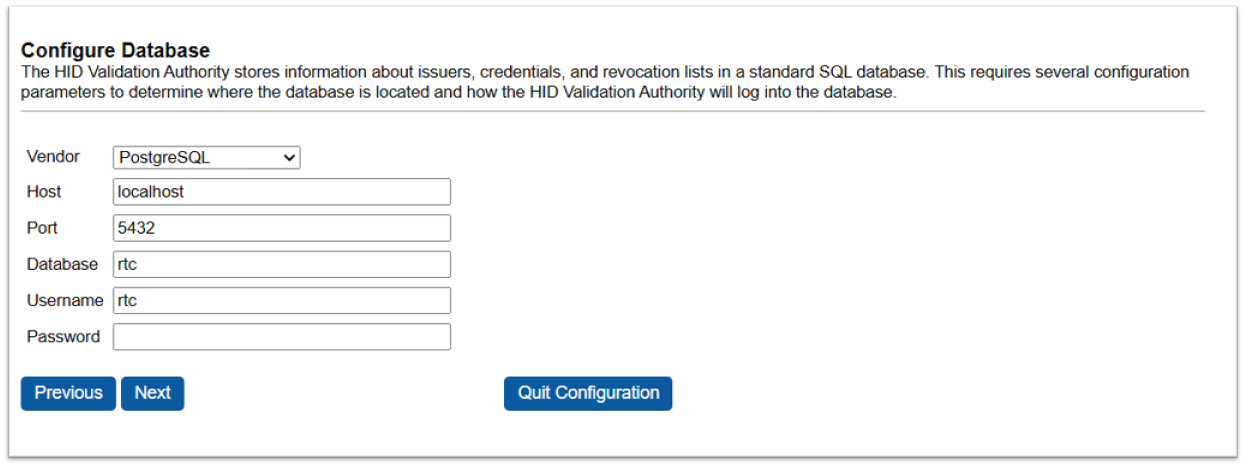Click the sentence beginning 'The HID Validation Authority stores'
The image size is (1245, 467).
[400, 73]
